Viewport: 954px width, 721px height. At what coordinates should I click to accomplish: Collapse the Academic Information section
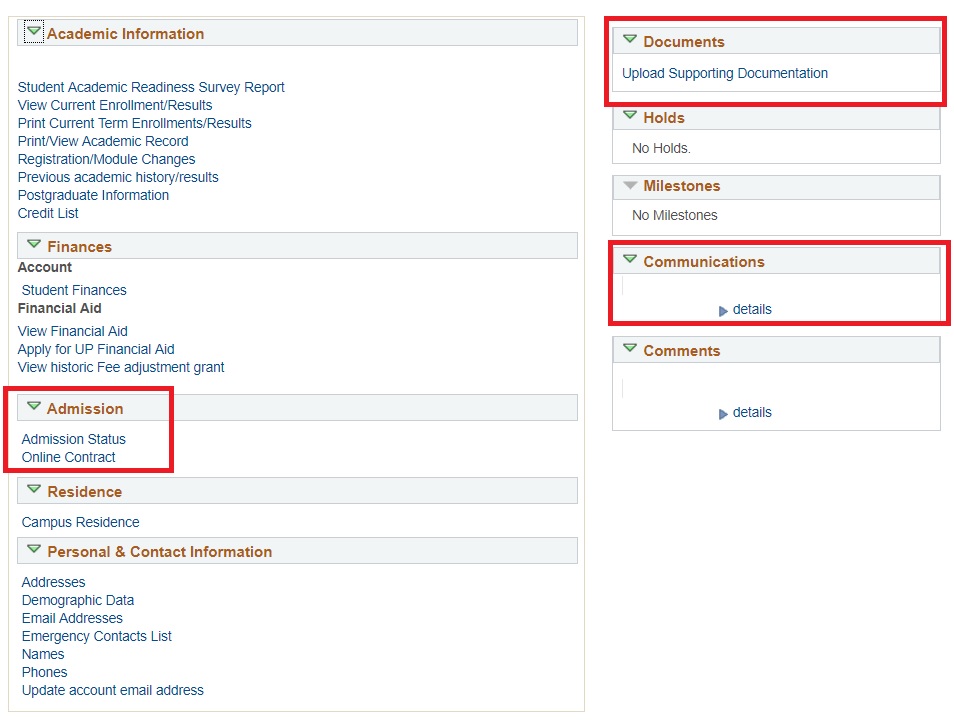pos(34,32)
